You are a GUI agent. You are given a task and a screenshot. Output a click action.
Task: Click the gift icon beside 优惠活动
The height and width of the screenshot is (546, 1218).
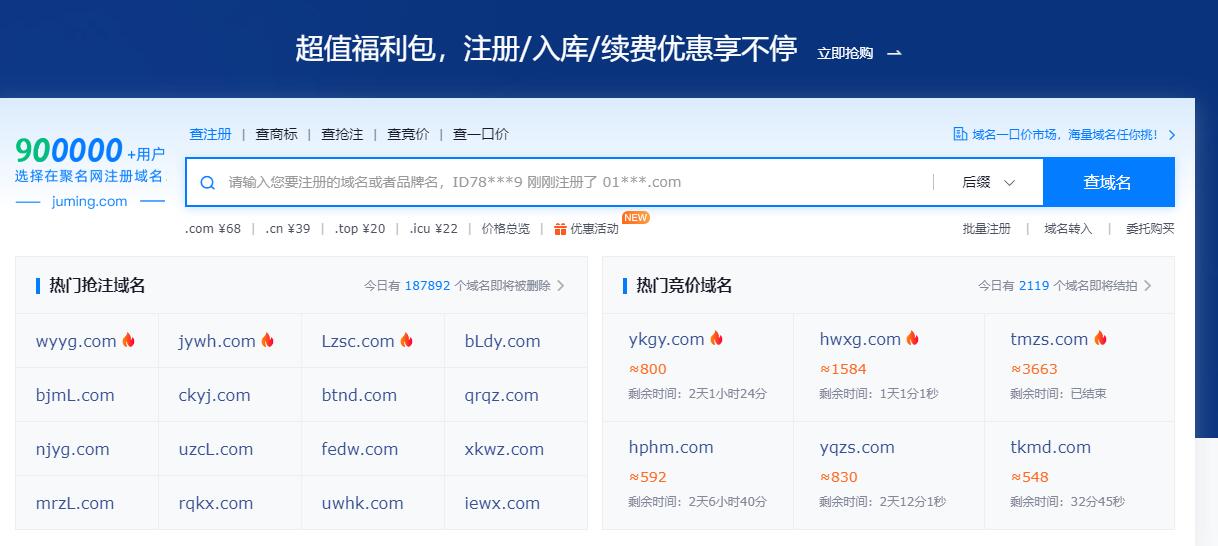[560, 229]
